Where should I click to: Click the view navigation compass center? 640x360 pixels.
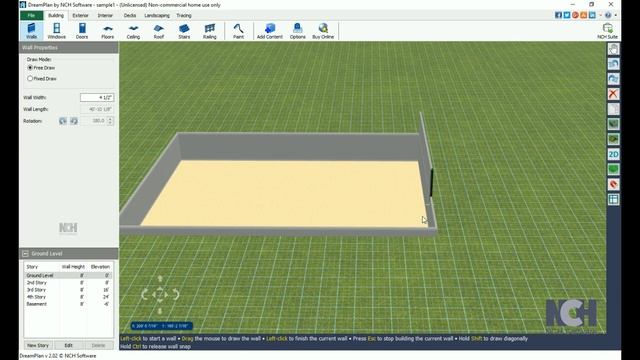[x=160, y=294]
